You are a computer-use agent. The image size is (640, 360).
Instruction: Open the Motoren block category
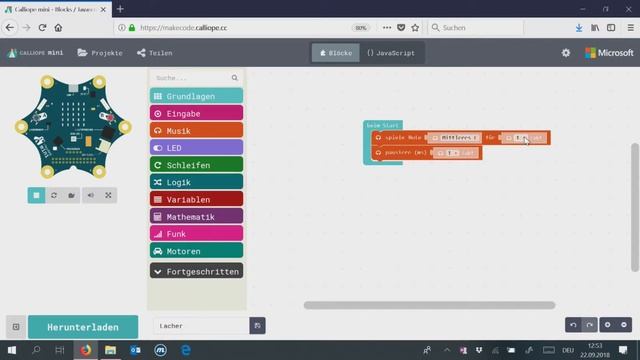(x=196, y=251)
